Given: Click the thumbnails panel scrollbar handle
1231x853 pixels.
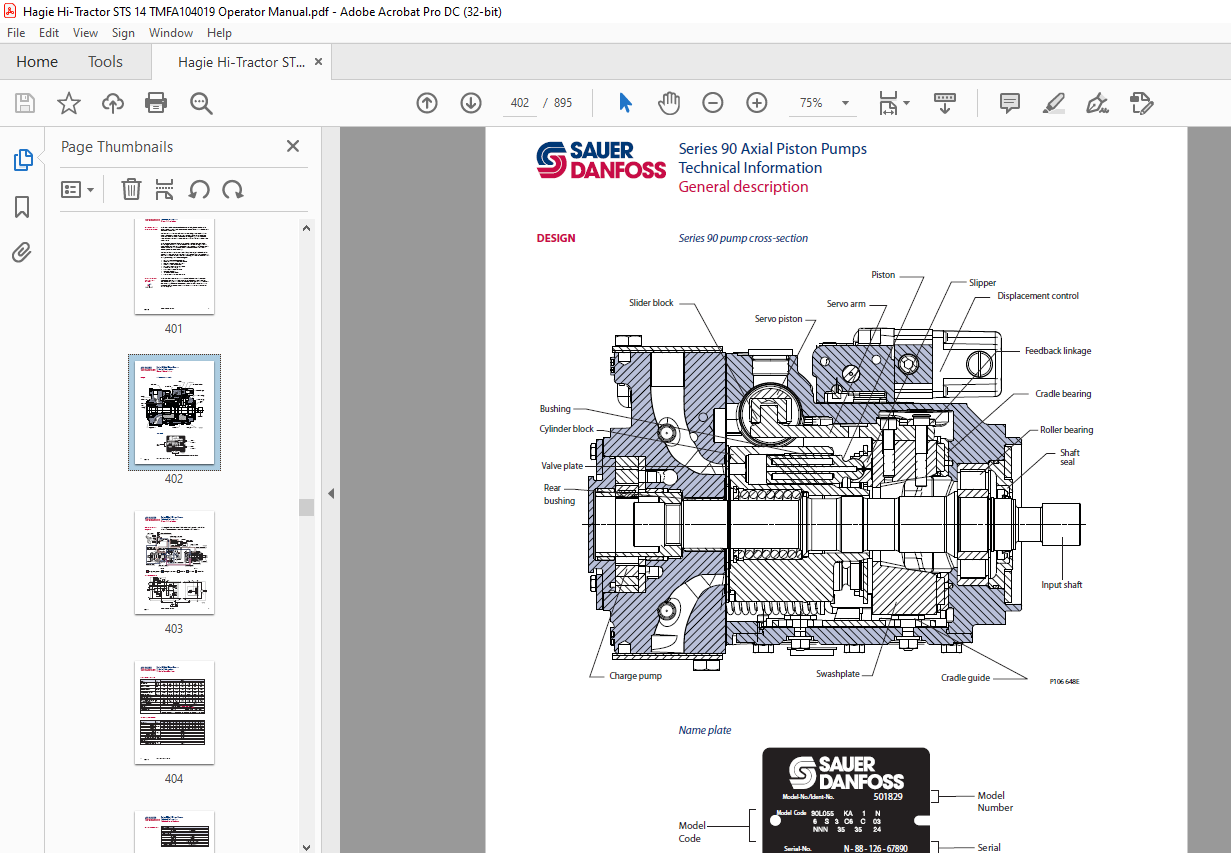Looking at the screenshot, I should (x=307, y=507).
